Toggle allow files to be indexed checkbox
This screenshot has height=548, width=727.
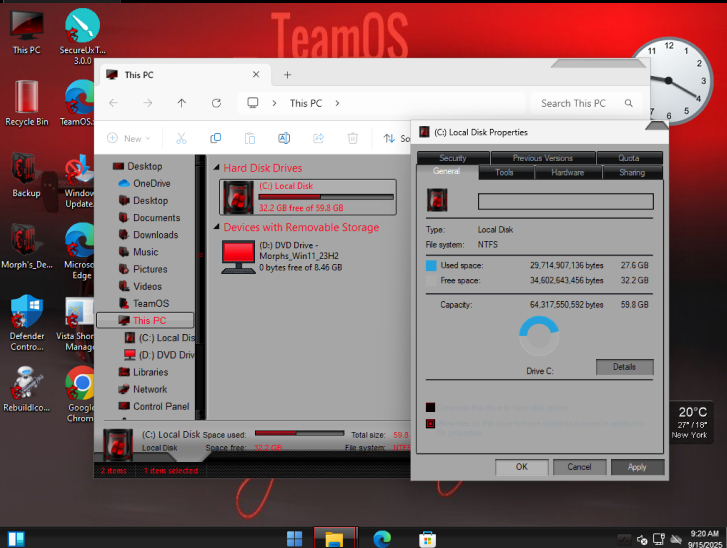click(x=430, y=423)
